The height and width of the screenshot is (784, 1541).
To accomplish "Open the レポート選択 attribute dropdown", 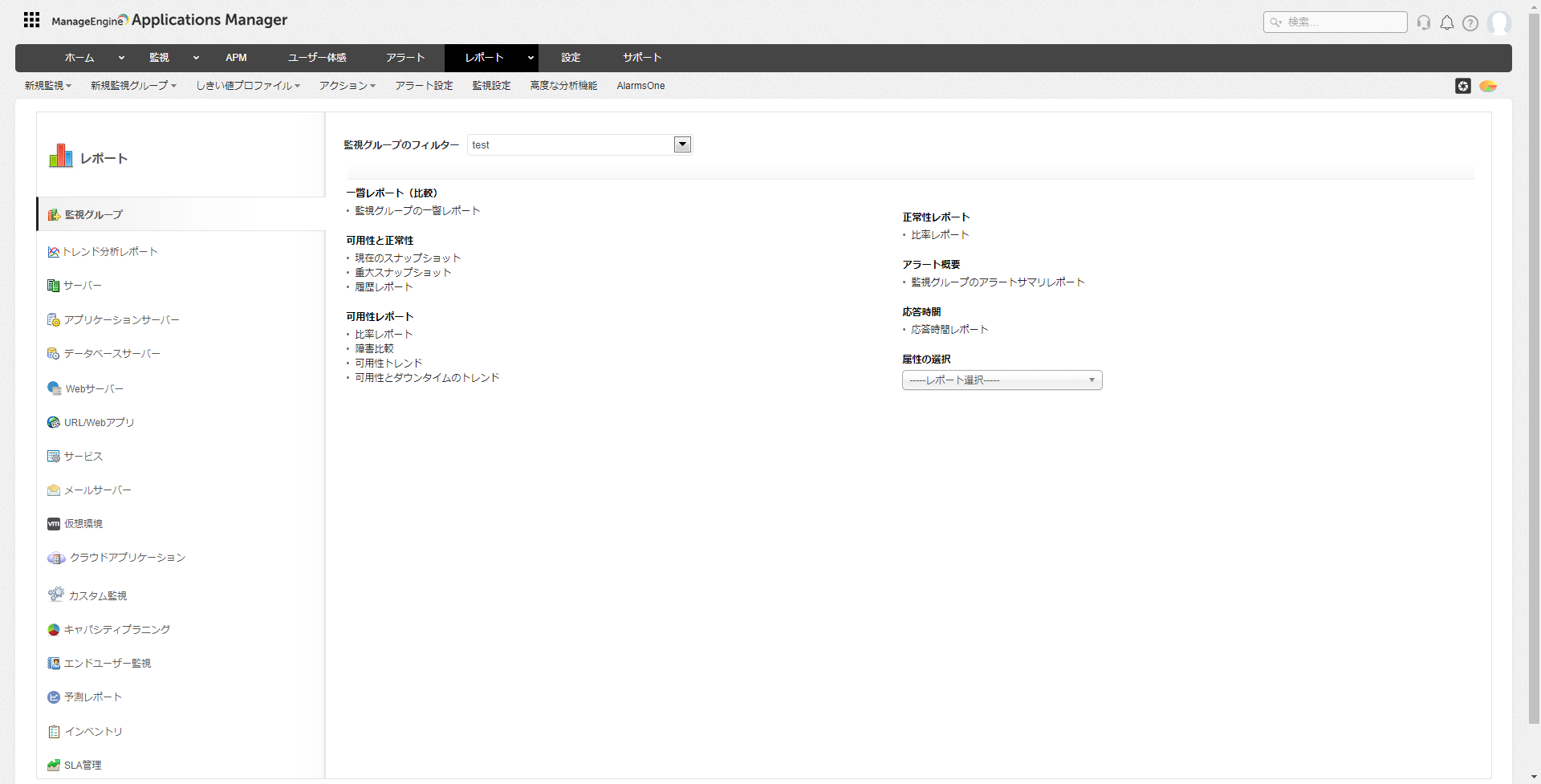I will coord(1002,380).
